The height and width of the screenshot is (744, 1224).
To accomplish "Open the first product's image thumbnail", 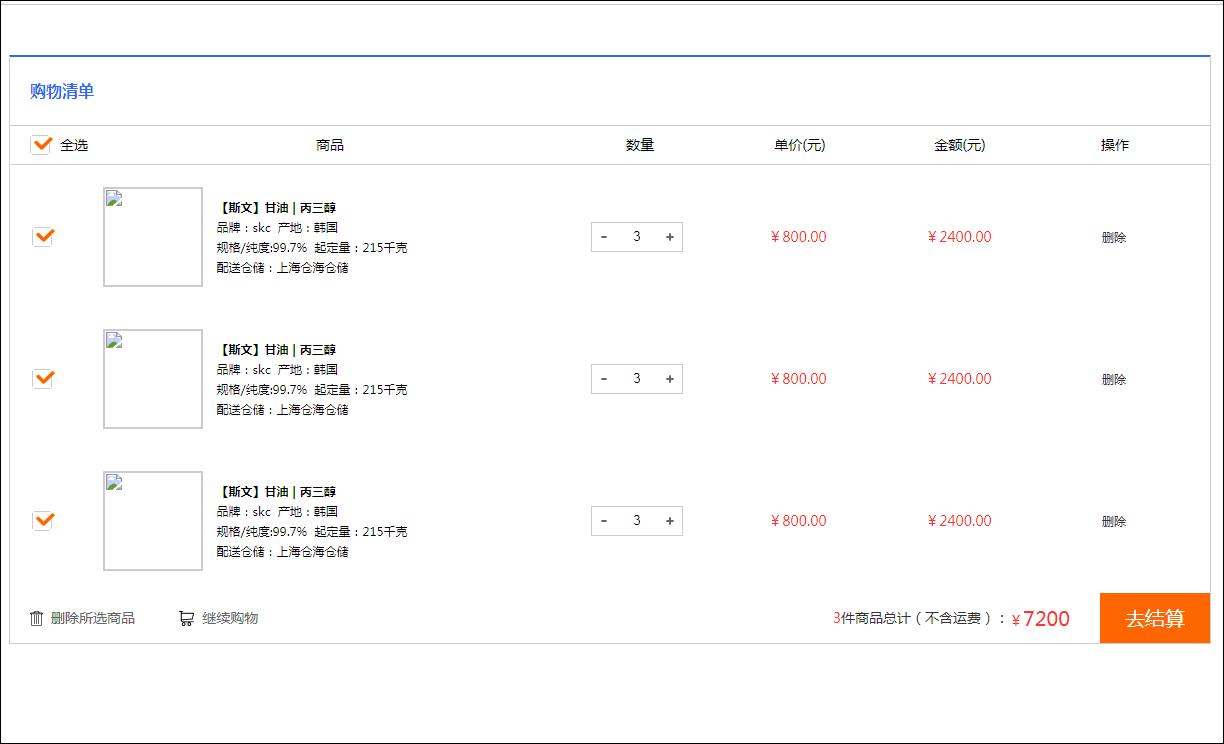I will [x=153, y=237].
